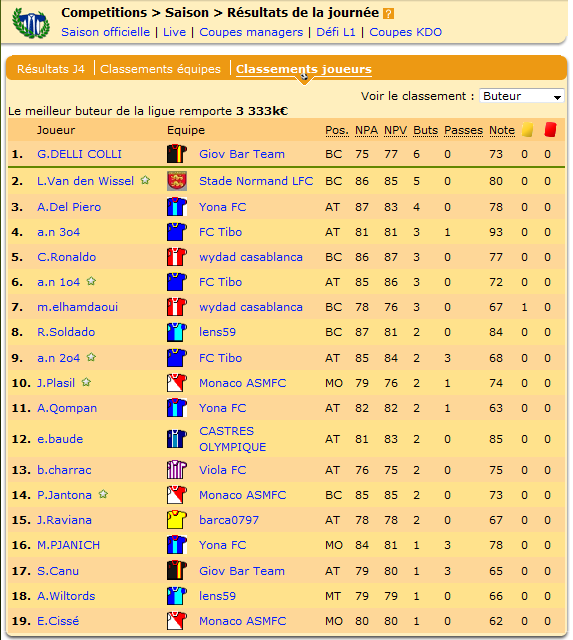Click star icon next to a.n 1o4

pyautogui.click(x=91, y=281)
